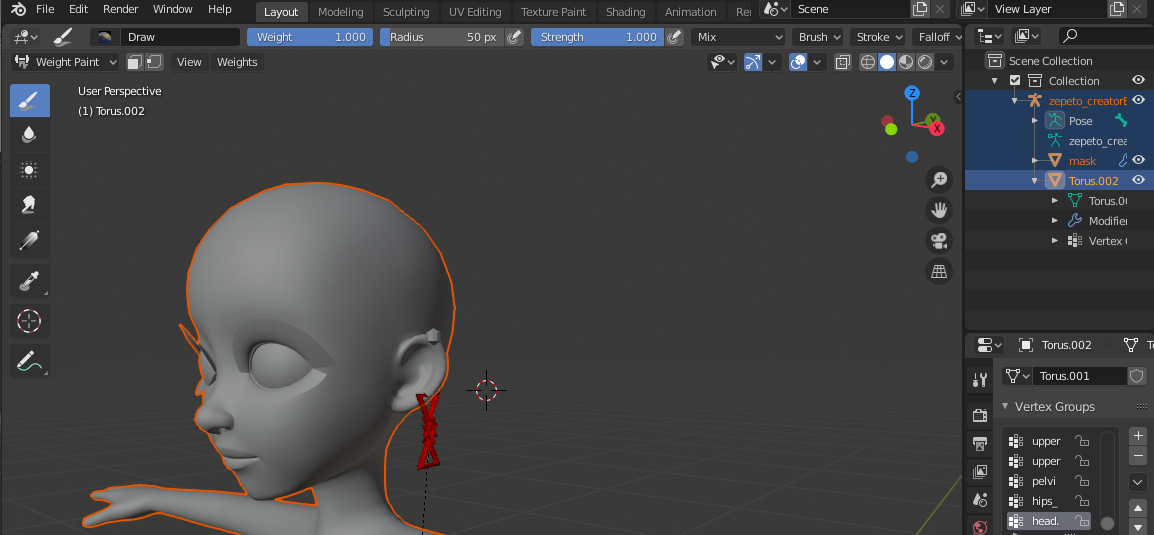1154x535 pixels.
Task: Open shading options dropdown arrow
Action: pos(944,62)
